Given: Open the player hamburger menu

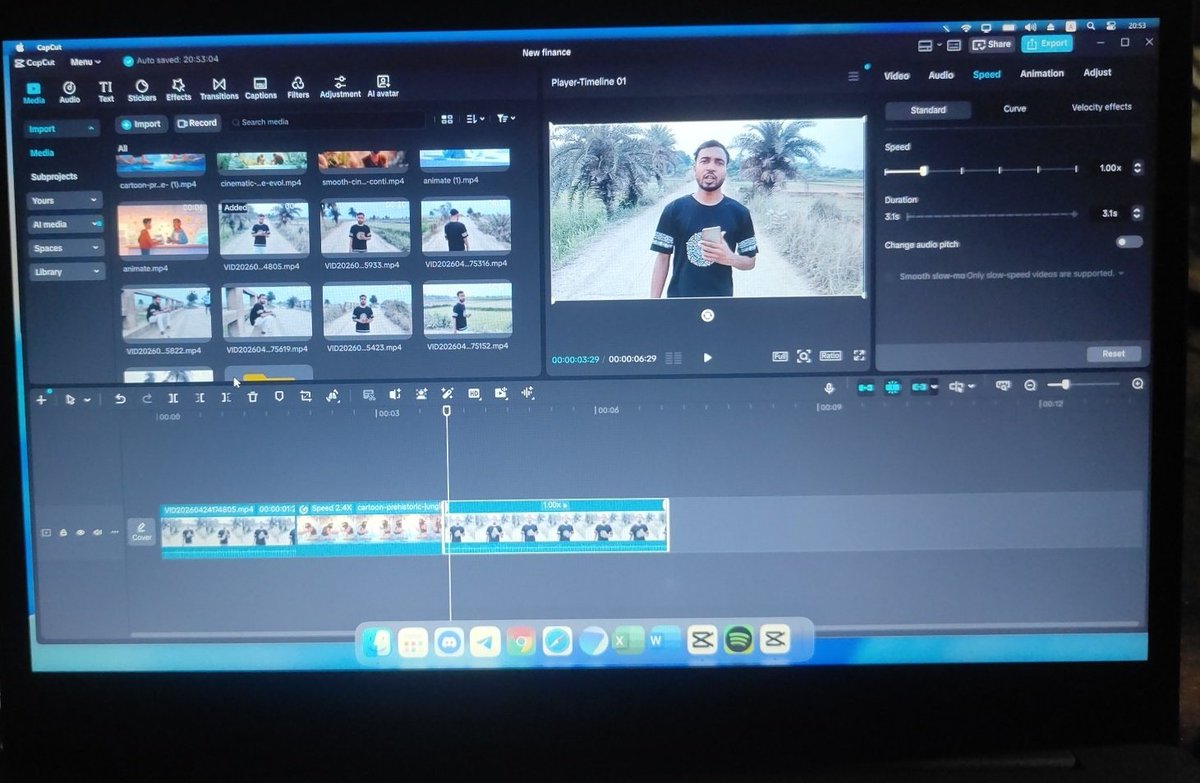Looking at the screenshot, I should (853, 76).
